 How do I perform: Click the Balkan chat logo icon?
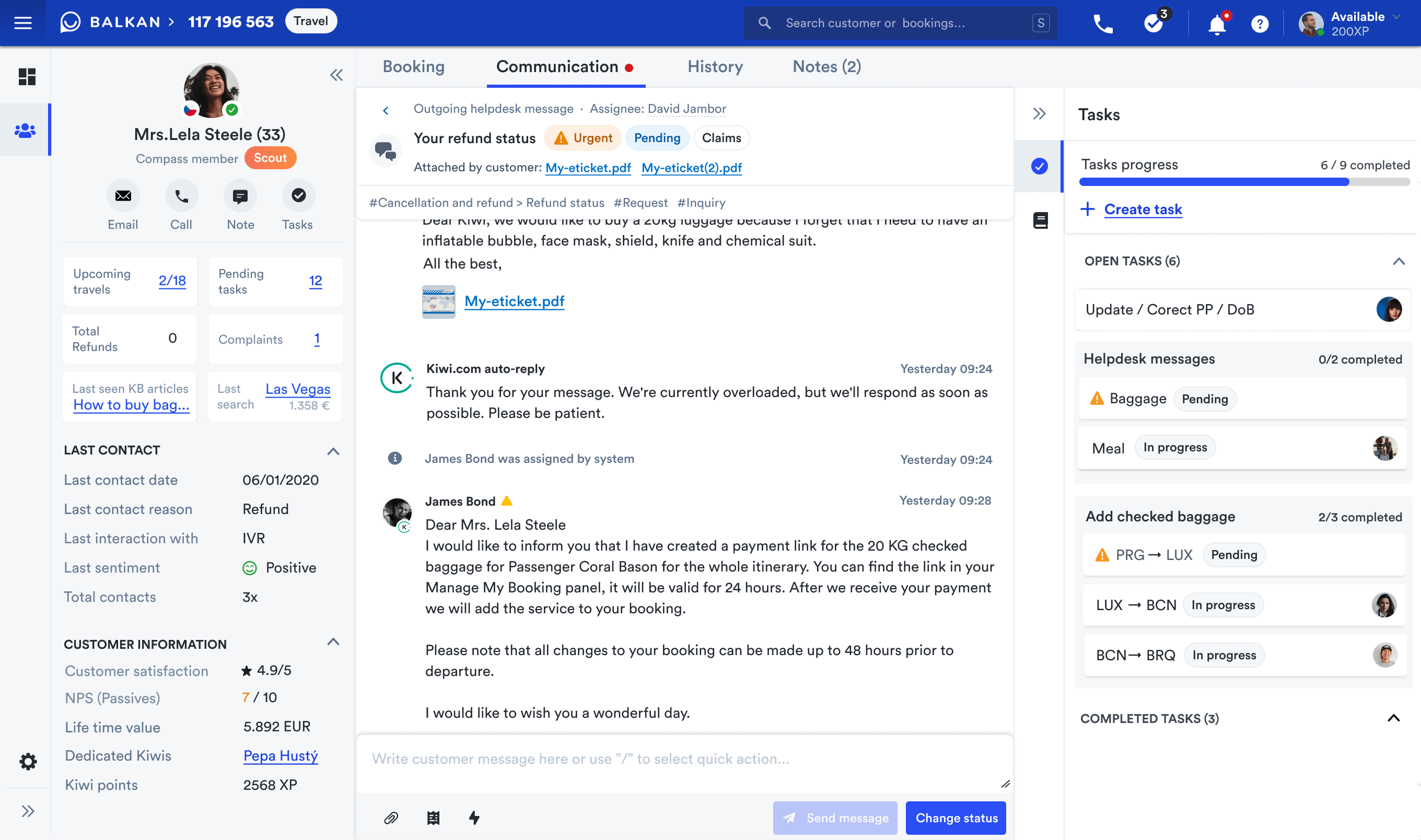(70, 22)
